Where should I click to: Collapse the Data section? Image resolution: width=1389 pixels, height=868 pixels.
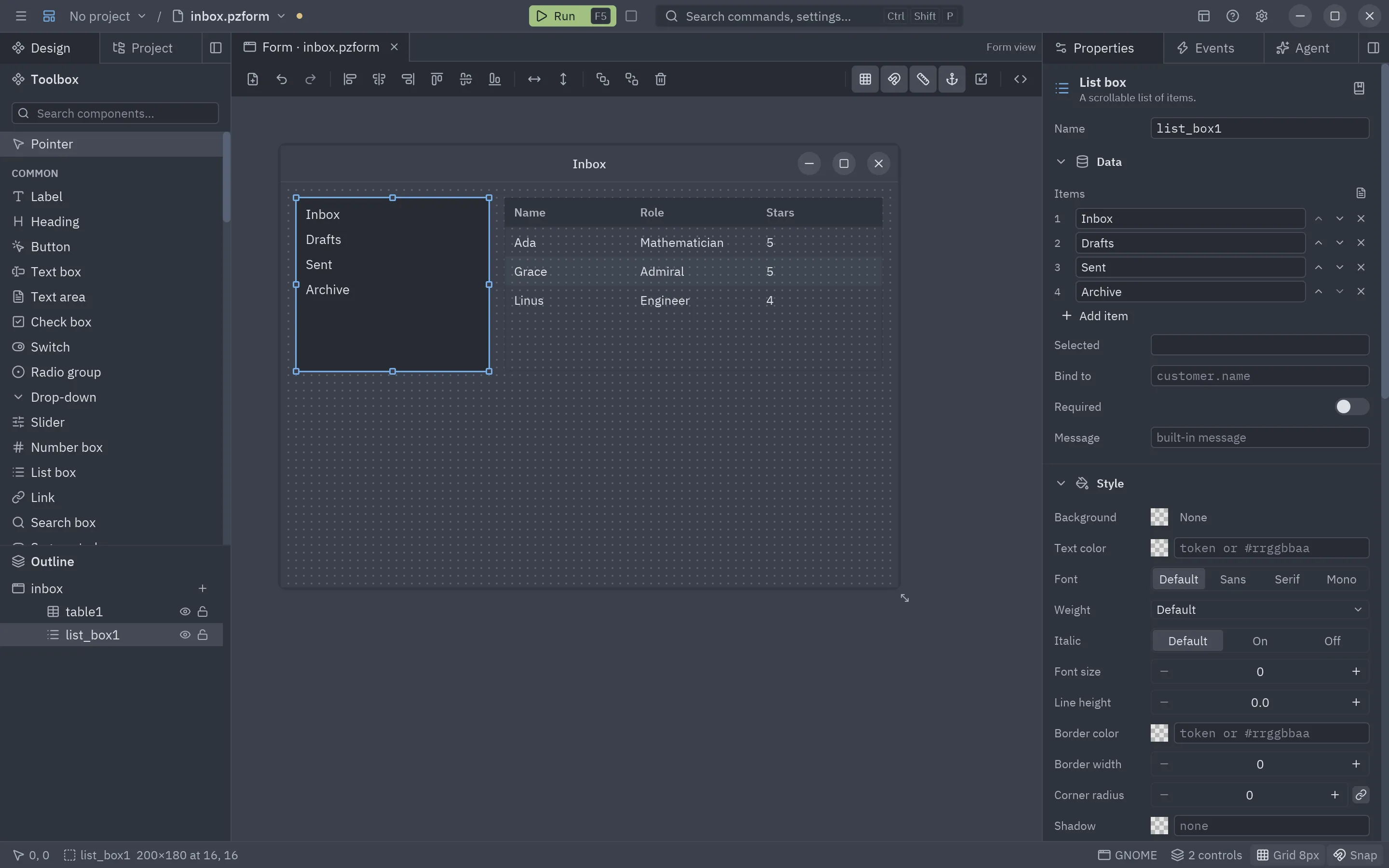tap(1061, 162)
